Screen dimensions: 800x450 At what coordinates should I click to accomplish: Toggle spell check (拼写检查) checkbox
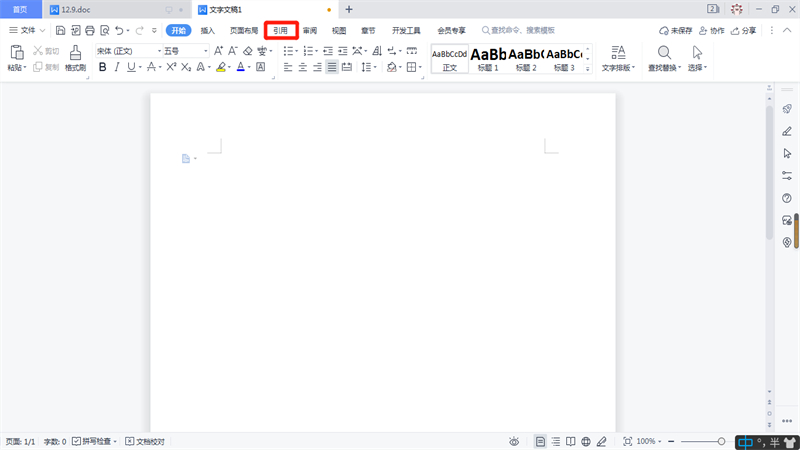click(76, 441)
